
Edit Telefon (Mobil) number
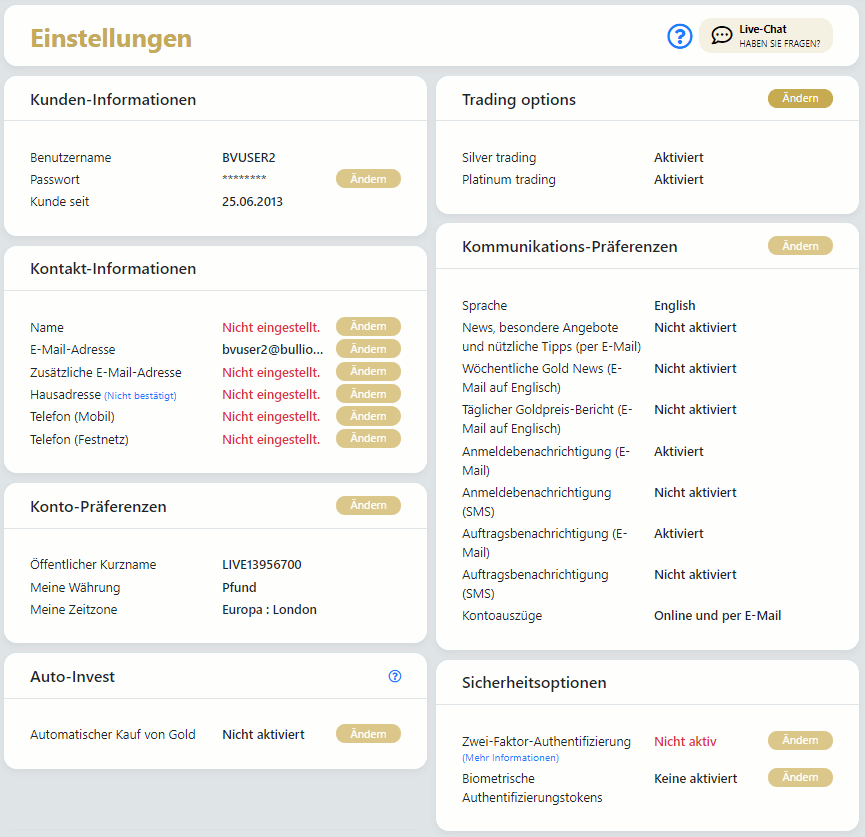[x=368, y=416]
